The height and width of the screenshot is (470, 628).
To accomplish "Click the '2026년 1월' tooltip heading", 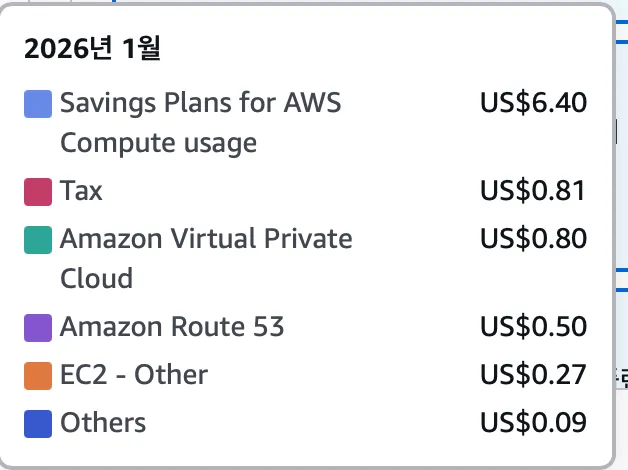I will coord(92,49).
